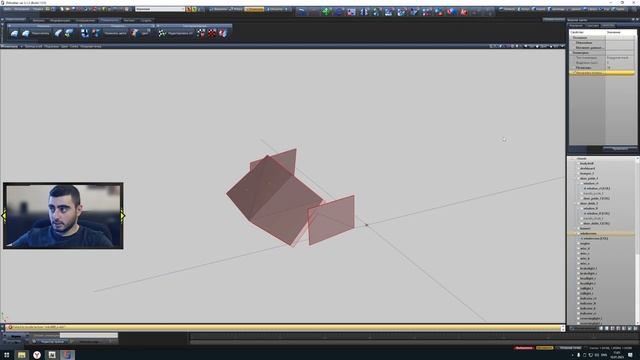
Task: Click the small green icon right of the combo box
Action: tap(194, 9)
